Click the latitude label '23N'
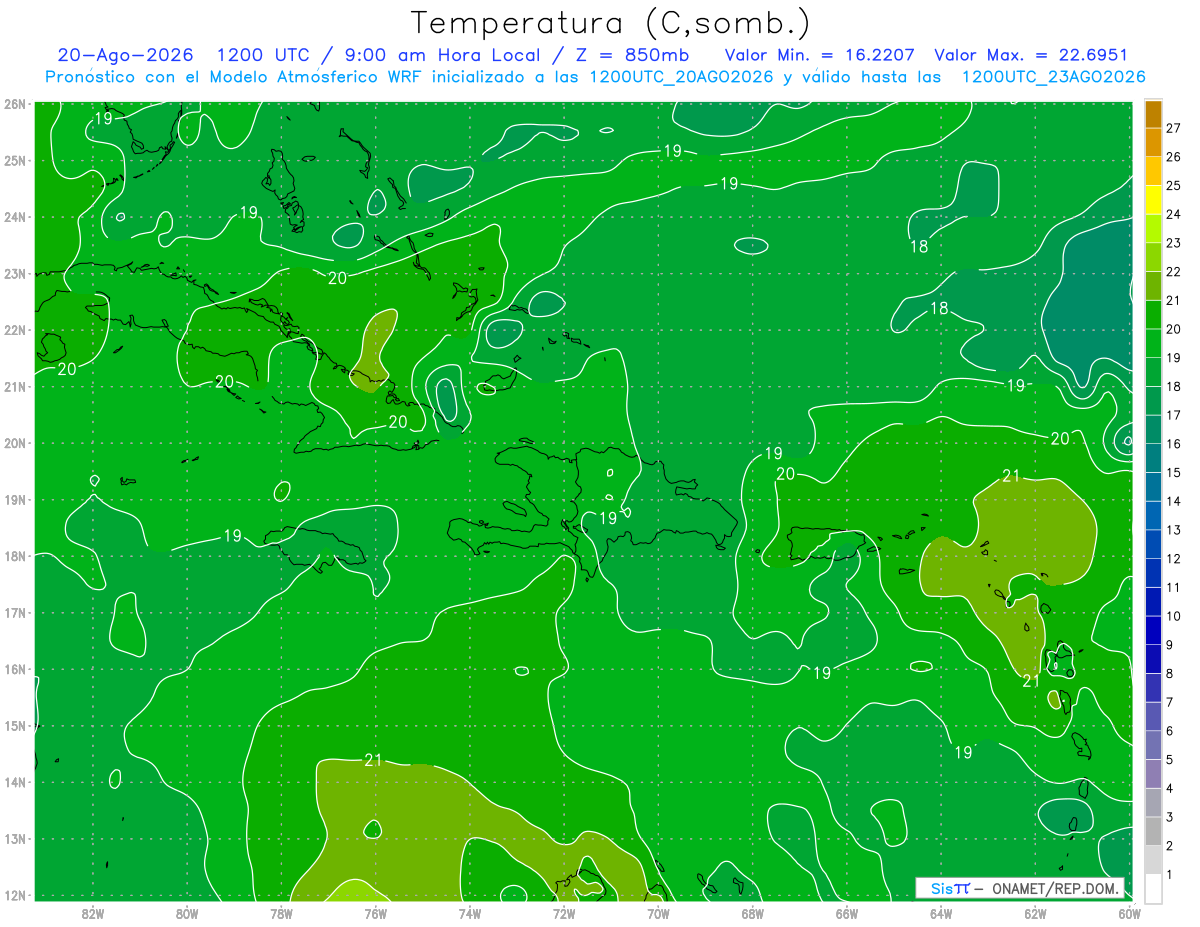The height and width of the screenshot is (927, 1200). (15, 273)
